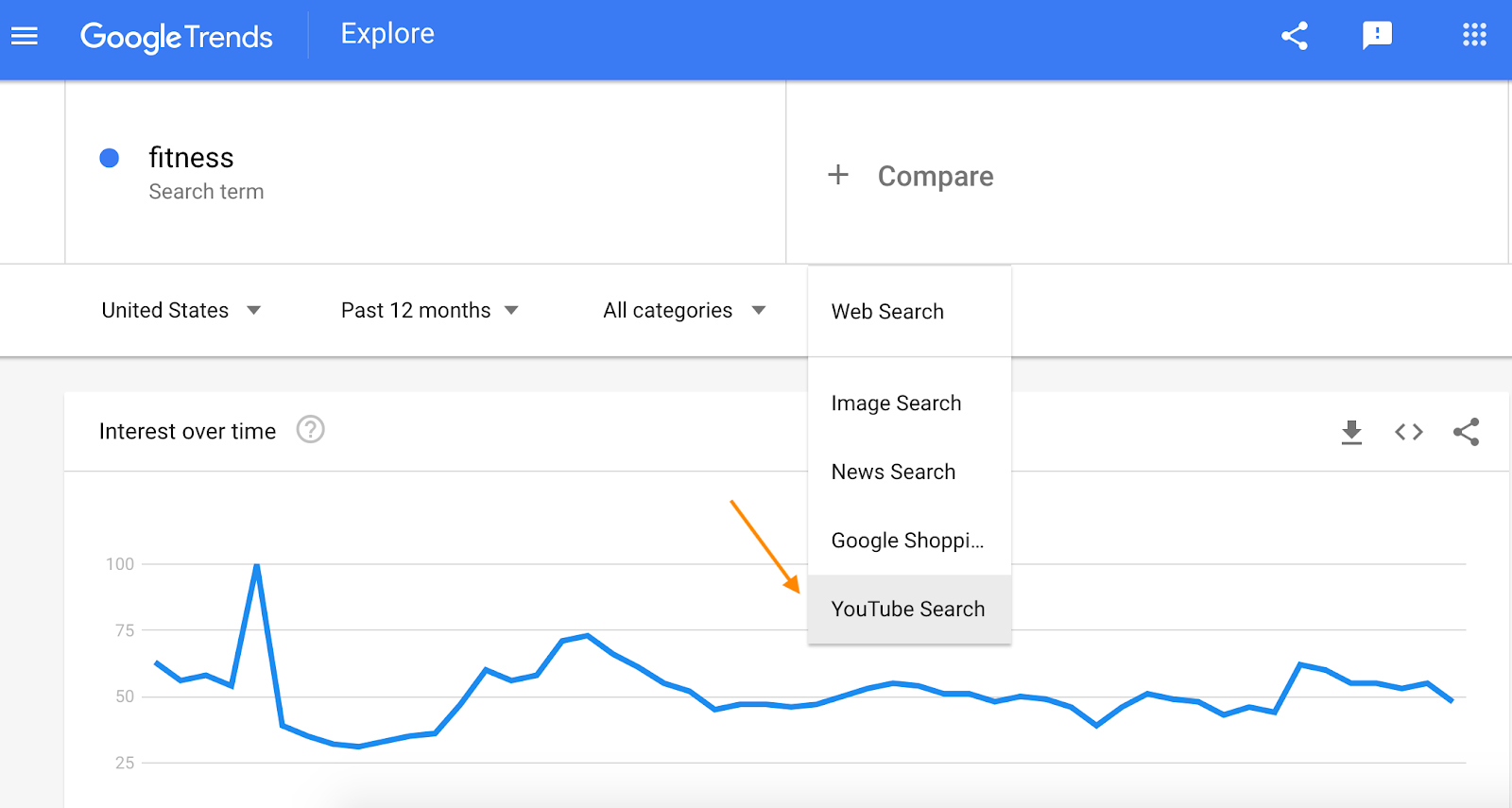Choose YouTube Search in dropdown
This screenshot has height=808, width=1512.
tap(908, 610)
